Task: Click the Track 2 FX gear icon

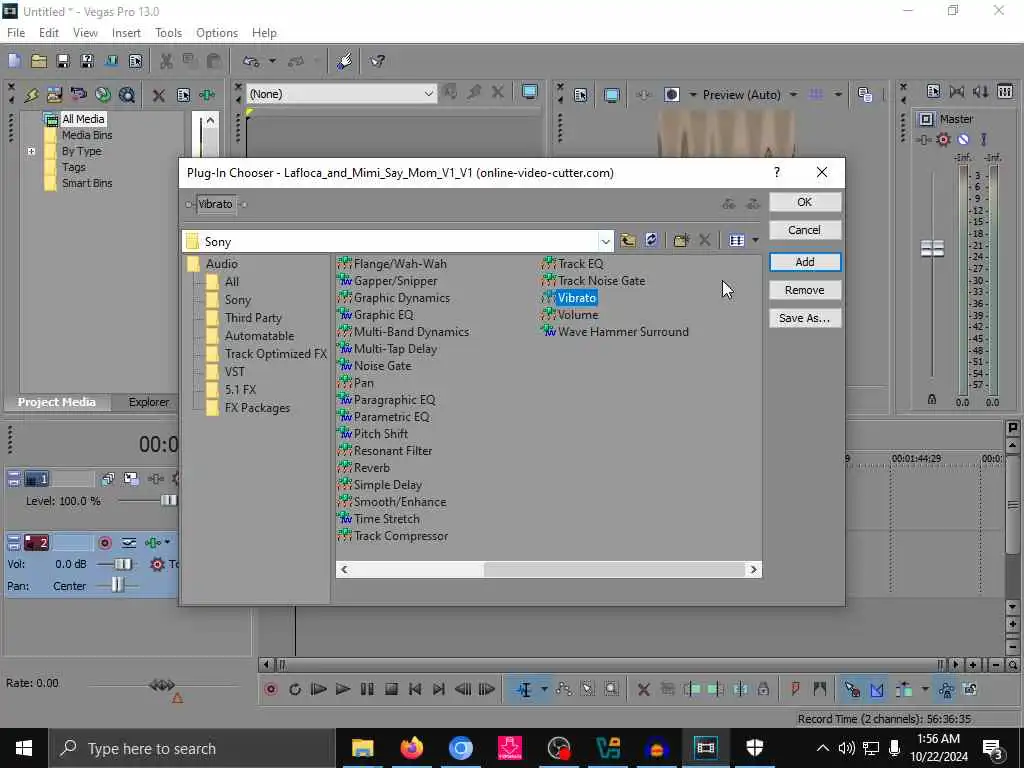Action: pos(157,564)
